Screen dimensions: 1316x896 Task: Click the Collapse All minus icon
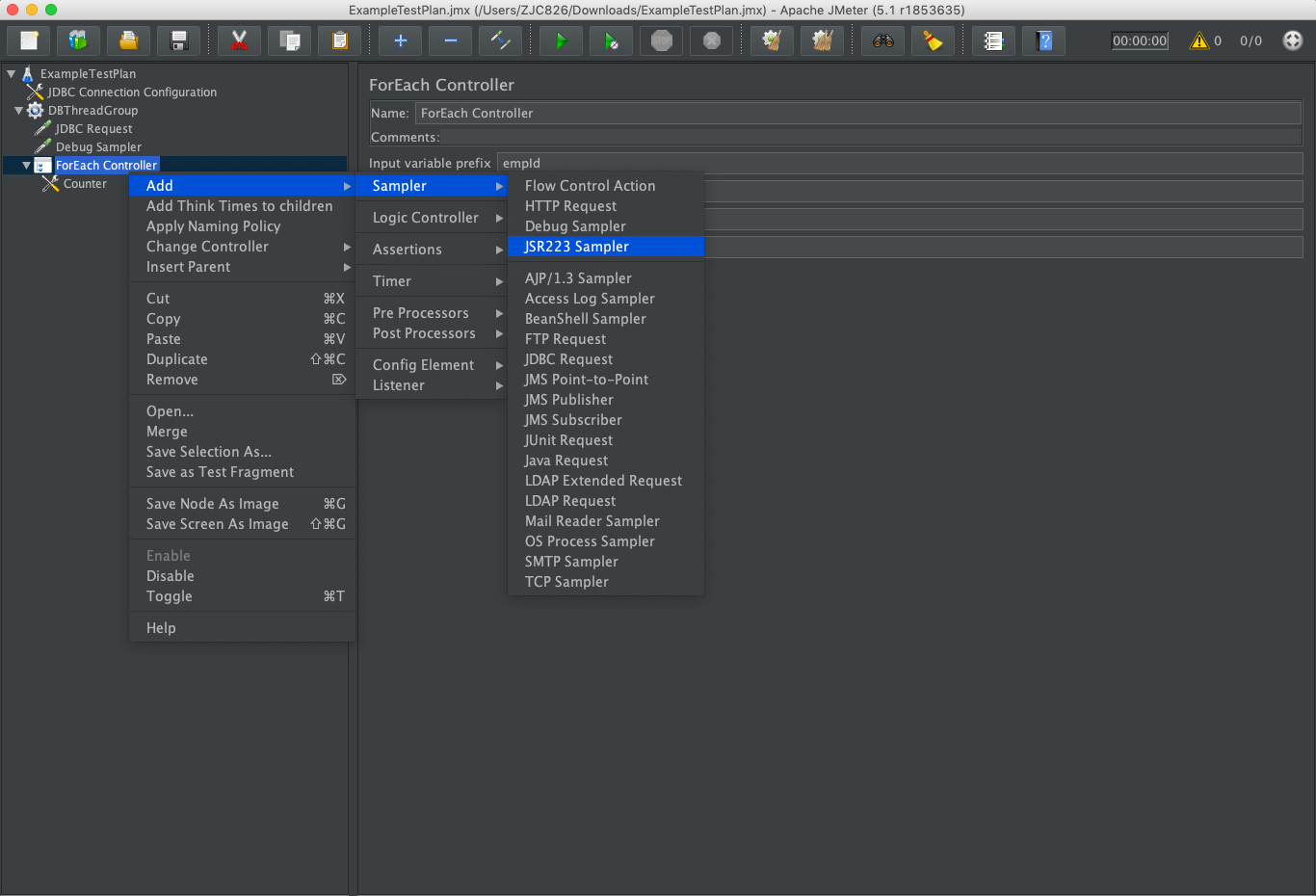click(451, 40)
